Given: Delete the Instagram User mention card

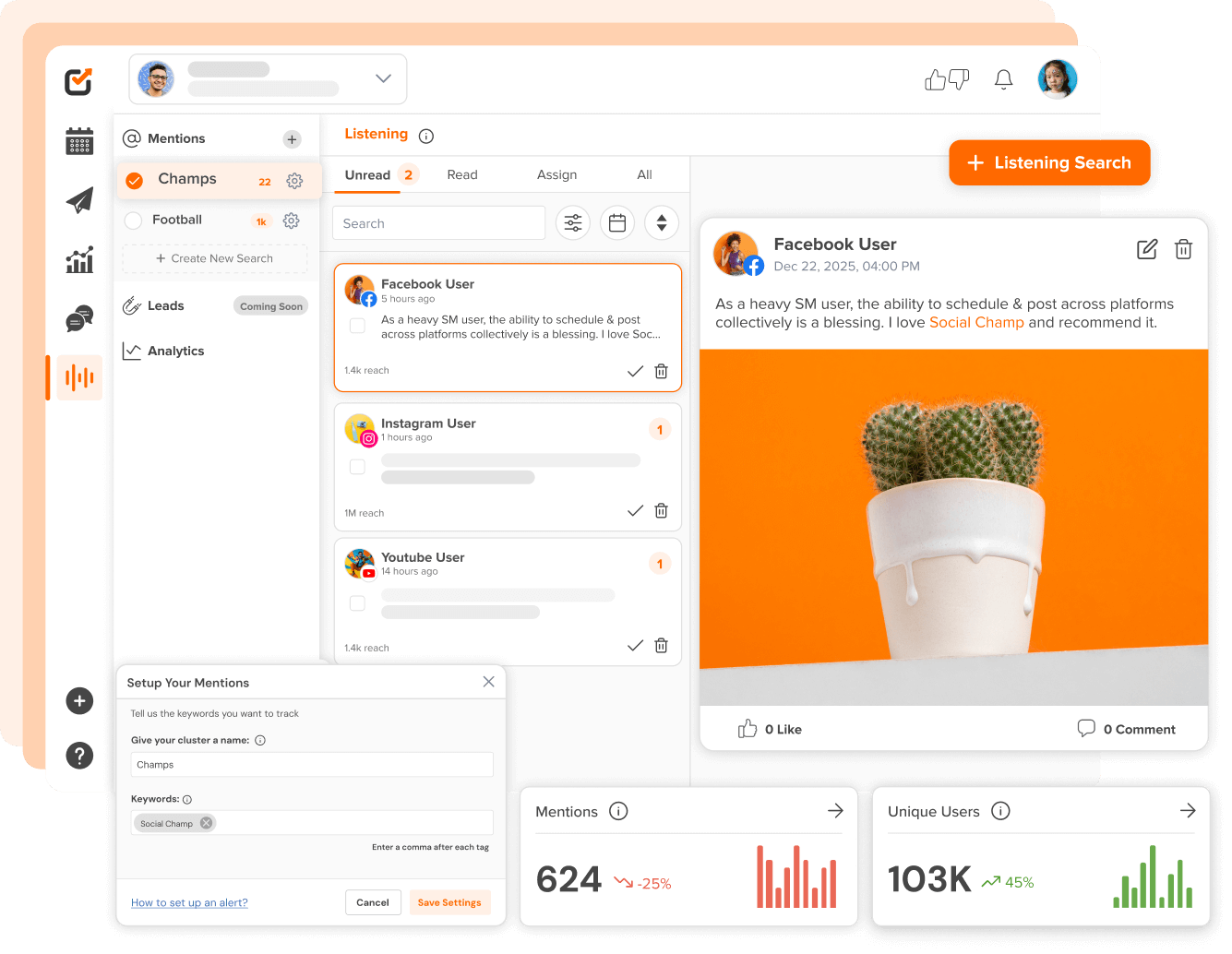Looking at the screenshot, I should 661,510.
